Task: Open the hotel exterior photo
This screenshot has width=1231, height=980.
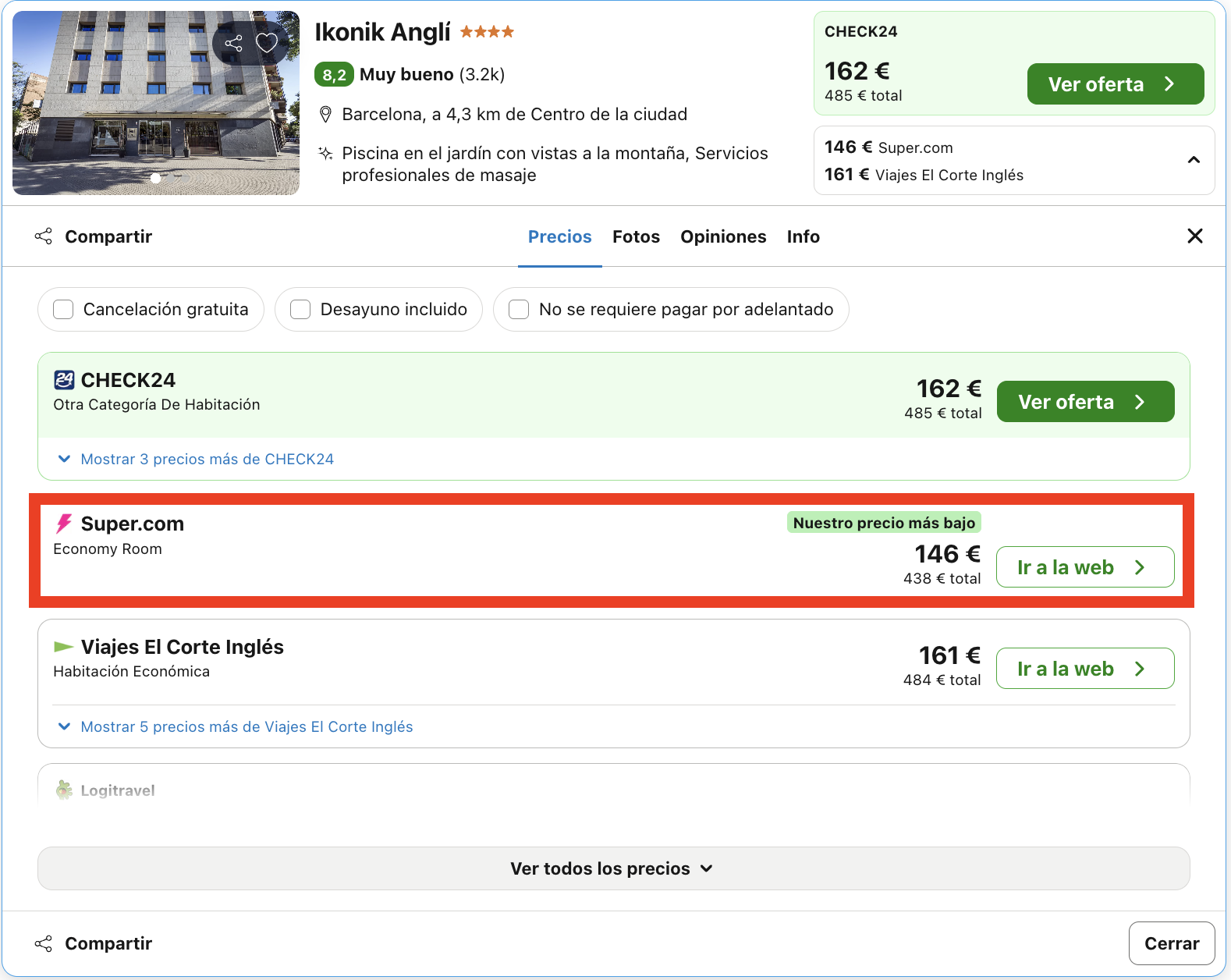Action: click(156, 103)
